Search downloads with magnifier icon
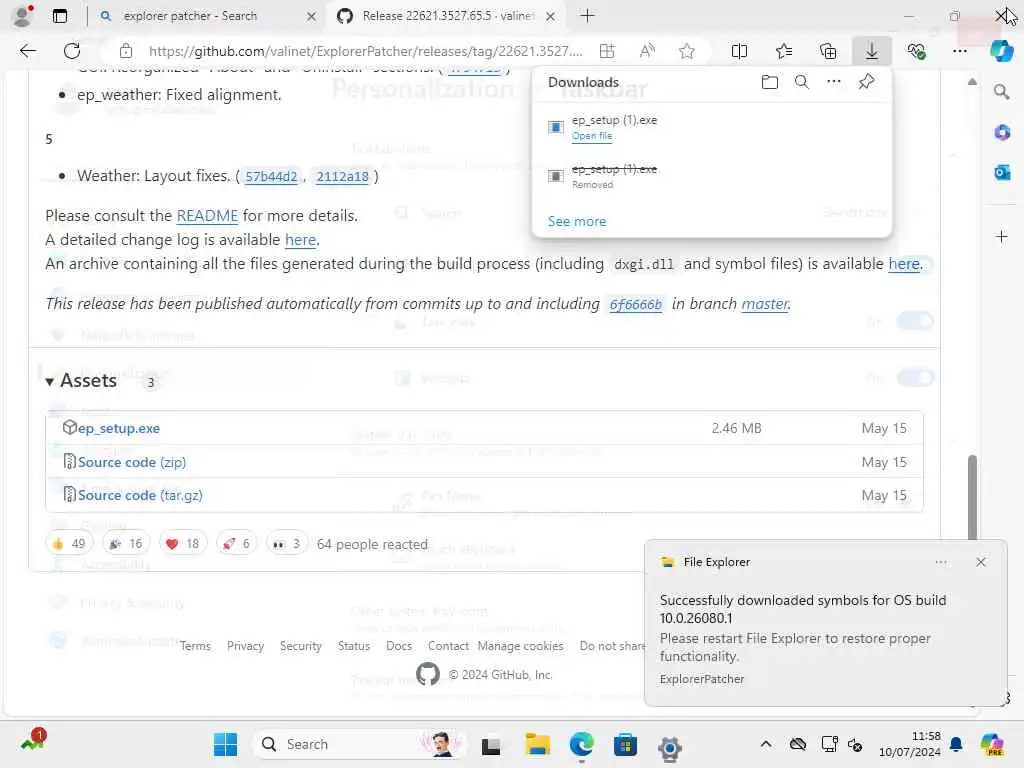This screenshot has height=768, width=1024. [x=801, y=82]
